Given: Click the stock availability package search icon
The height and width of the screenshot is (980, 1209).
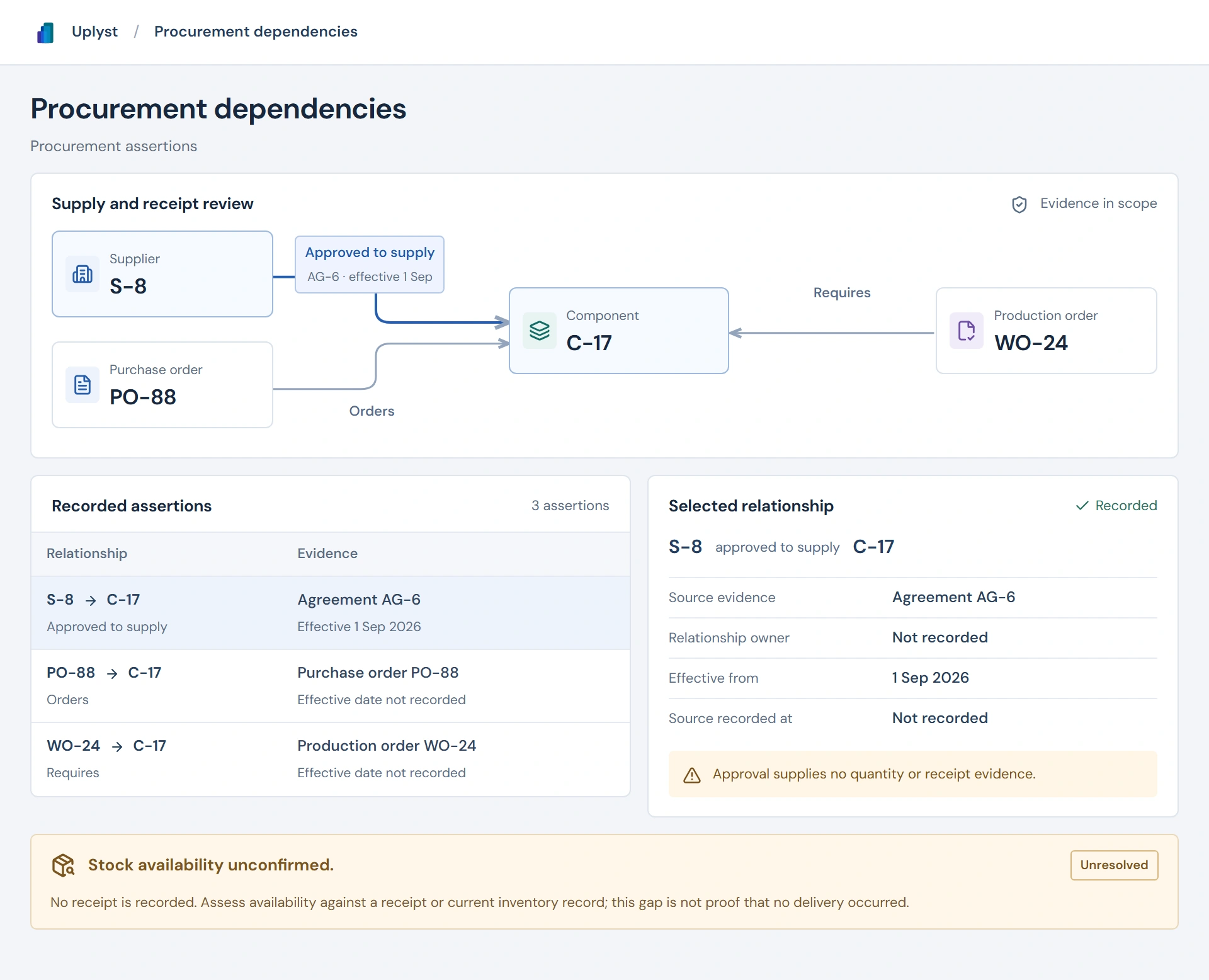Looking at the screenshot, I should coord(63,865).
